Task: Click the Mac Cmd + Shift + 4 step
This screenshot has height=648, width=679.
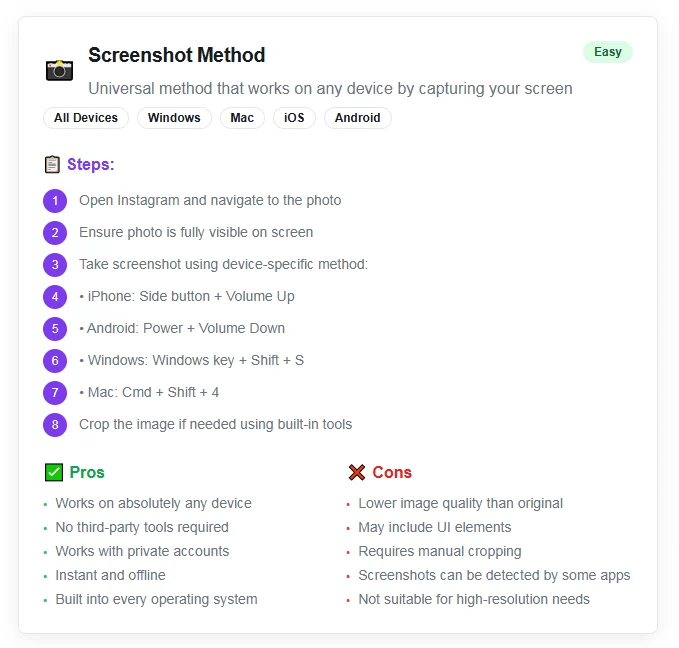Action: (x=149, y=392)
